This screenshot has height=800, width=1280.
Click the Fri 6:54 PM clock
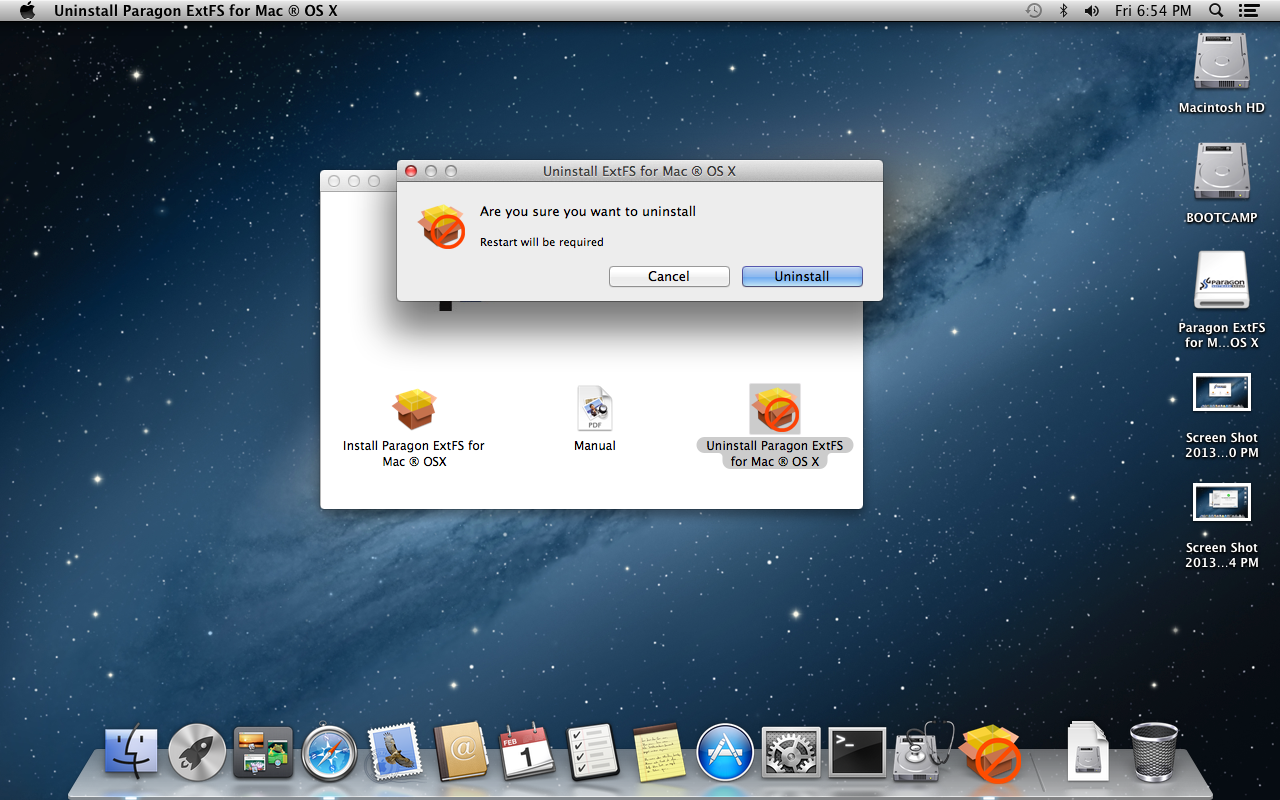tap(1153, 11)
